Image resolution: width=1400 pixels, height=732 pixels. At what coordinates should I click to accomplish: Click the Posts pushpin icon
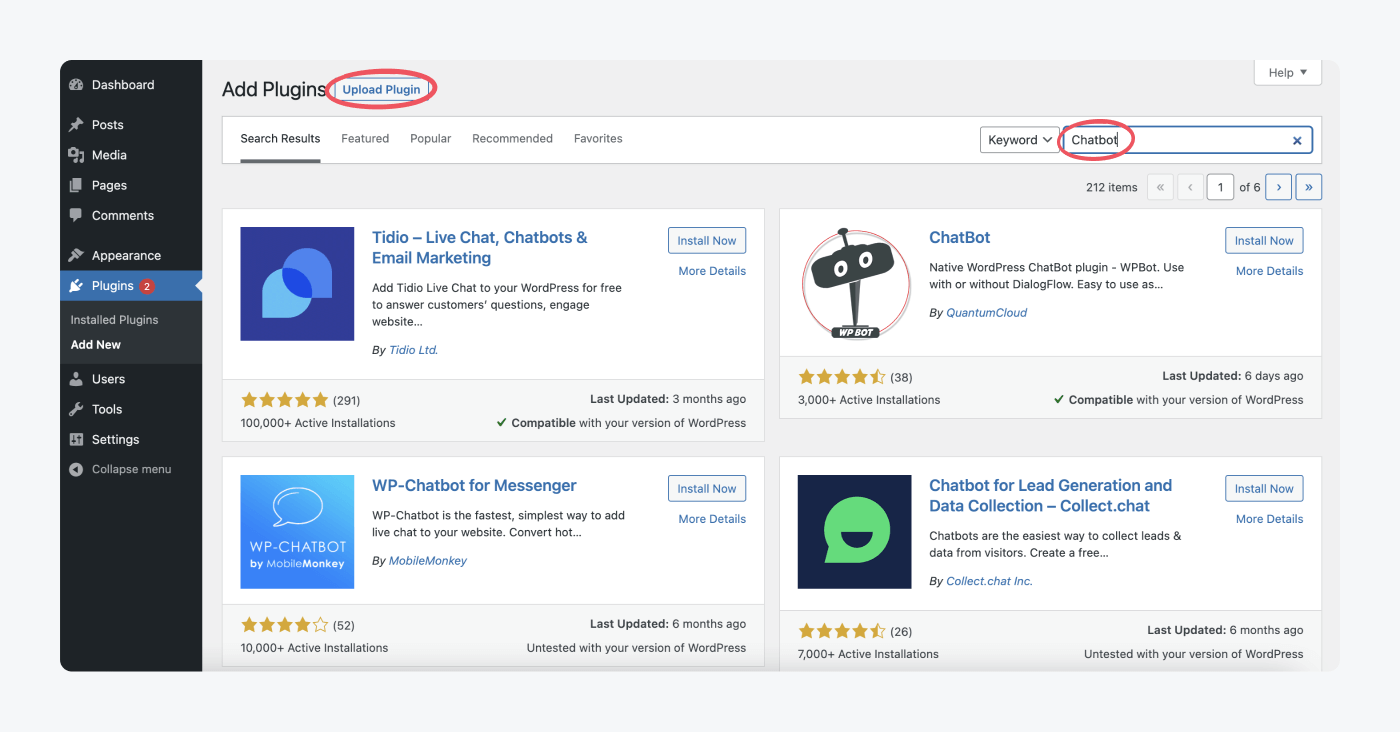(x=78, y=124)
